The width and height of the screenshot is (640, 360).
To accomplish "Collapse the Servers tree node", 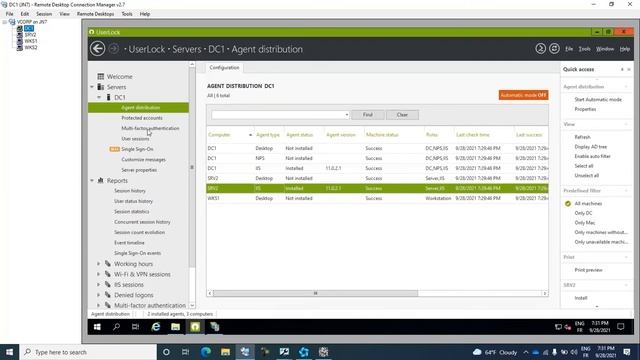I will click(92, 87).
